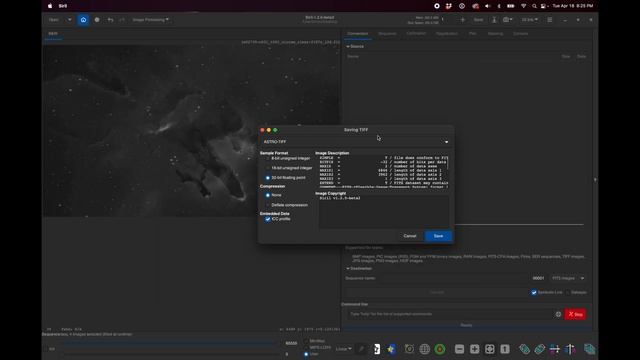
Task: Select the User display cut mode
Action: click(x=306, y=354)
